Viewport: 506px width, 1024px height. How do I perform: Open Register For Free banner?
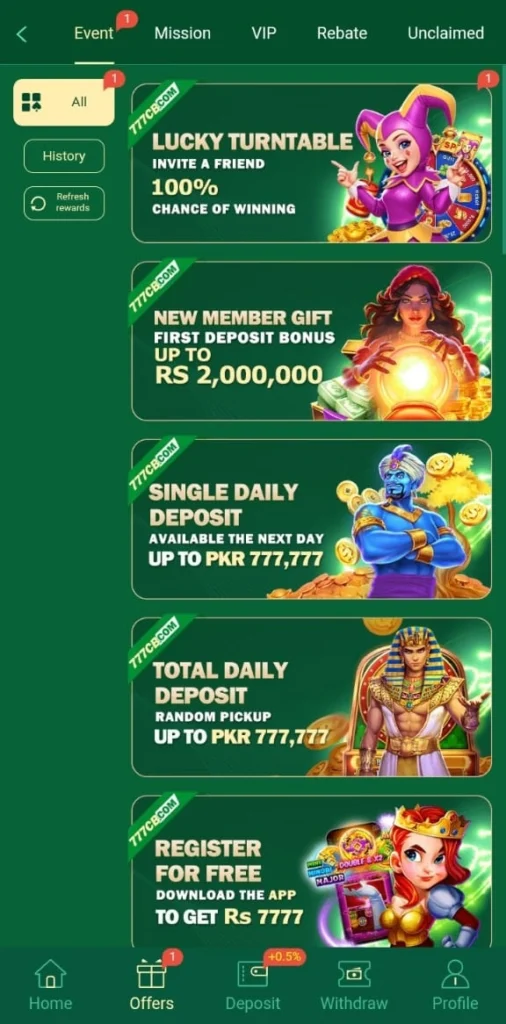pos(311,871)
